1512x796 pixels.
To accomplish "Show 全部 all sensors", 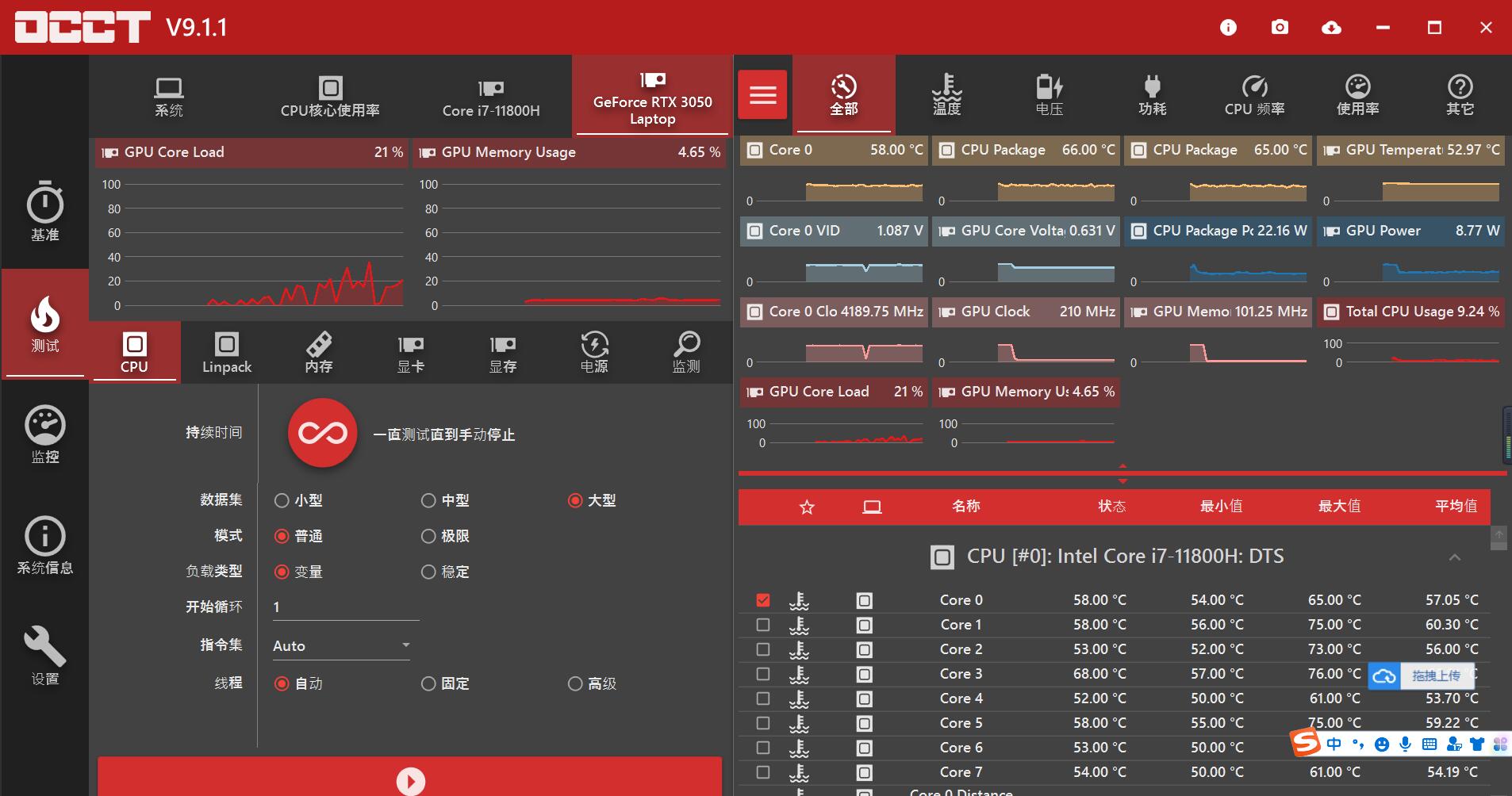I will tap(844, 95).
